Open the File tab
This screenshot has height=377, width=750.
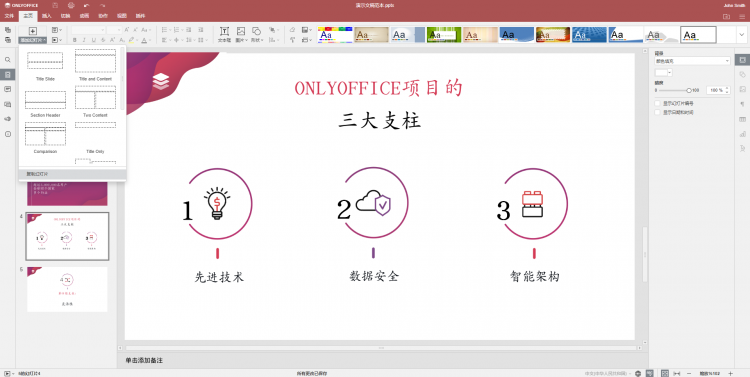click(9, 16)
